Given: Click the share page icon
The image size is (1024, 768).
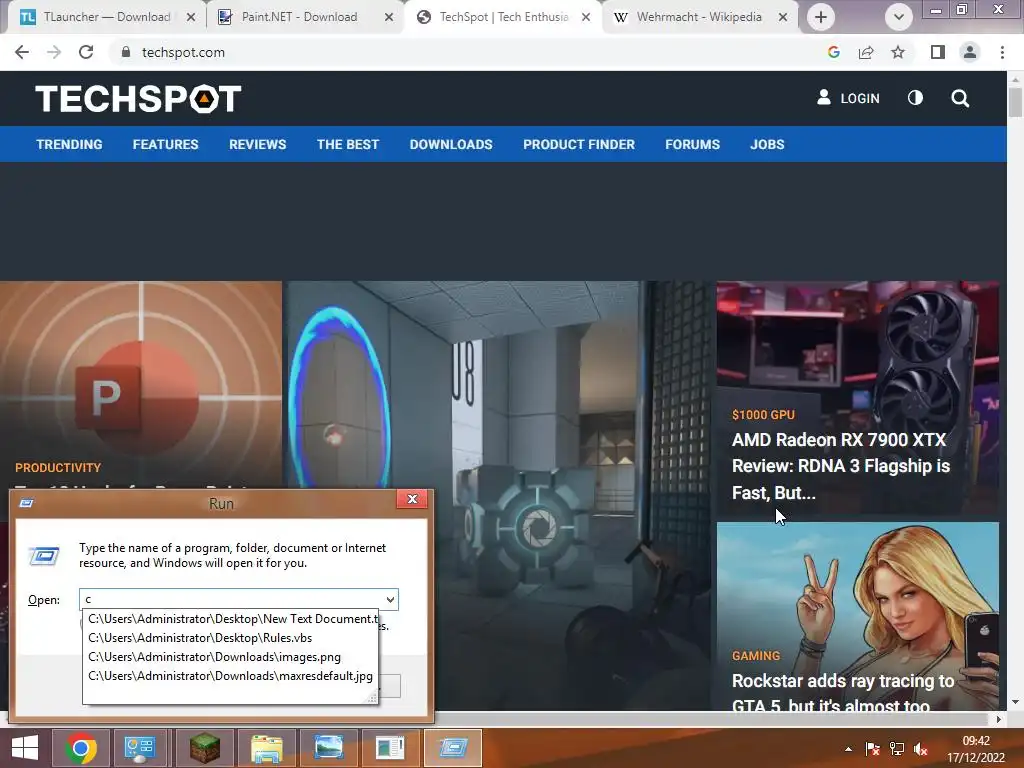Looking at the screenshot, I should pyautogui.click(x=866, y=52).
